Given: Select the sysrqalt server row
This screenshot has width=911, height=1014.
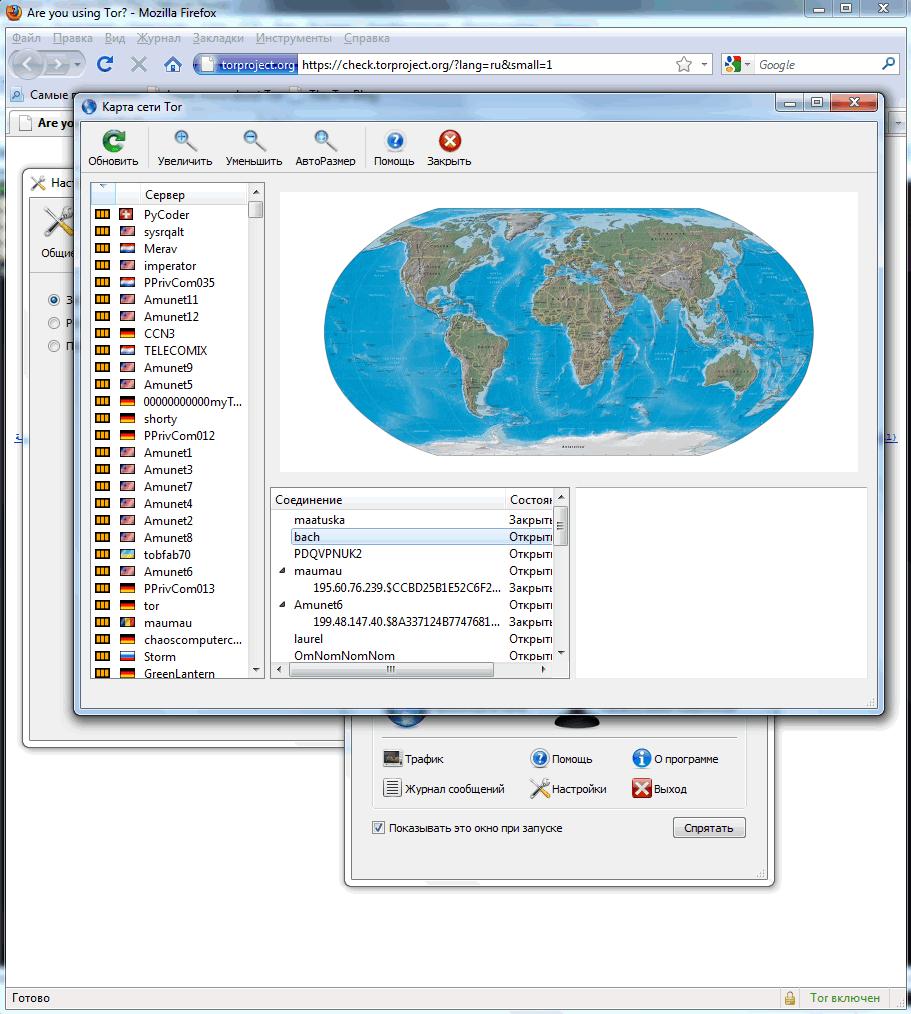Looking at the screenshot, I should (169, 232).
